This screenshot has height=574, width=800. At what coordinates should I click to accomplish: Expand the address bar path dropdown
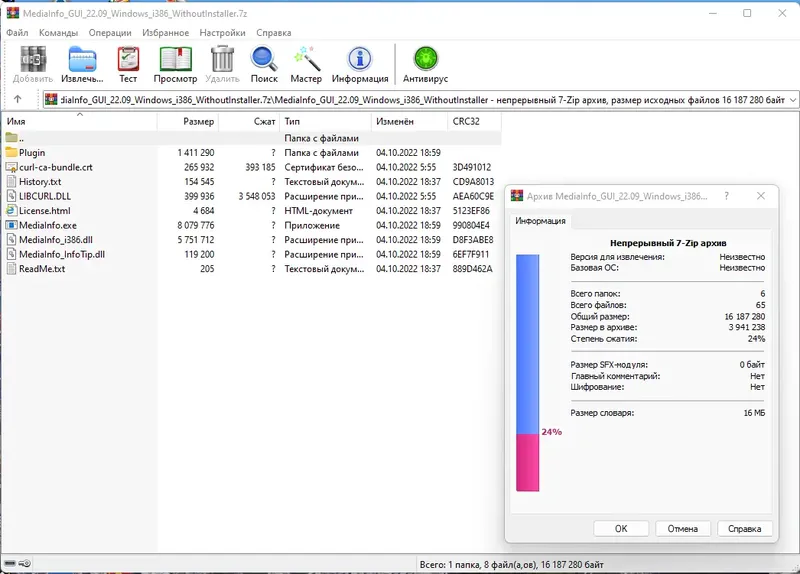[x=793, y=99]
